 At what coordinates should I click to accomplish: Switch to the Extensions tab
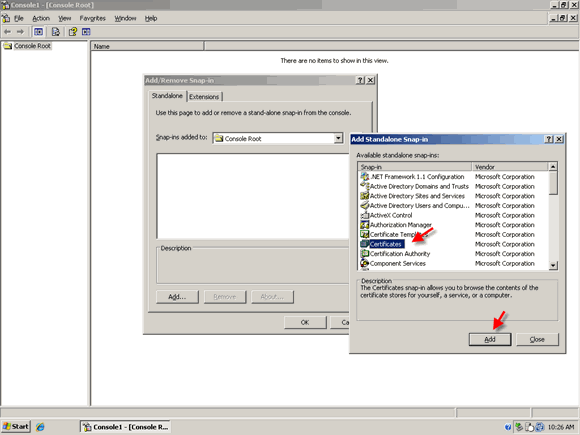pos(204,97)
